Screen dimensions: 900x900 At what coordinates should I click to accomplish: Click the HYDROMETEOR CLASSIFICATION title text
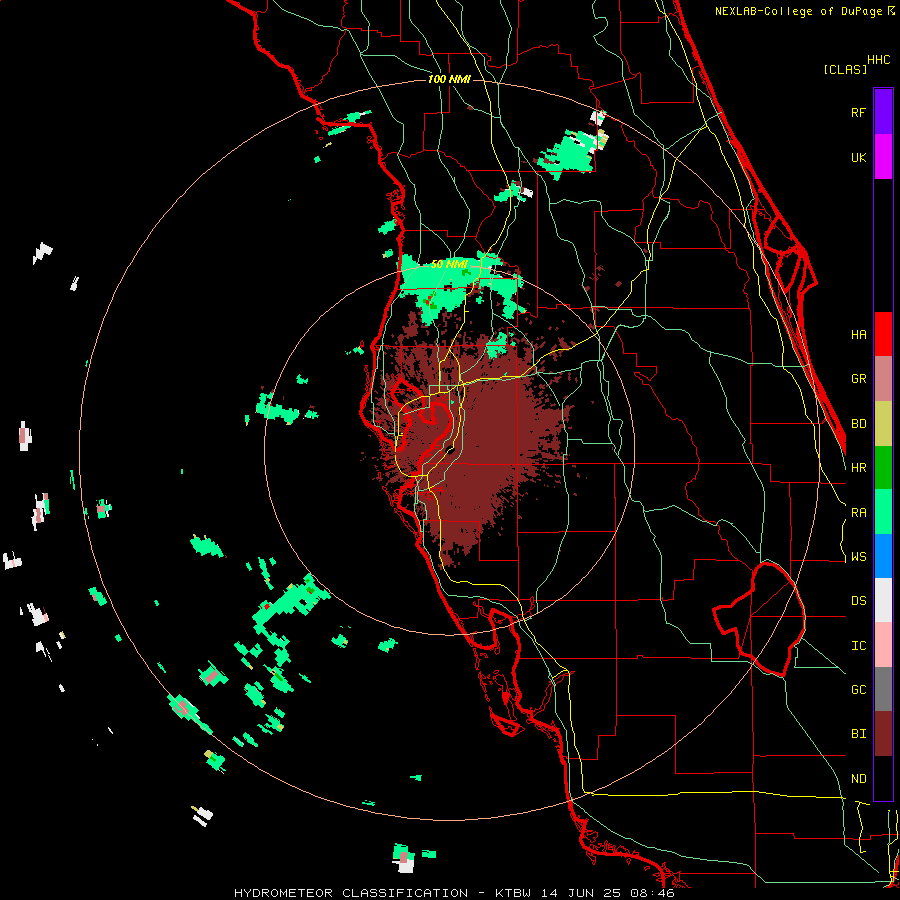click(350, 893)
